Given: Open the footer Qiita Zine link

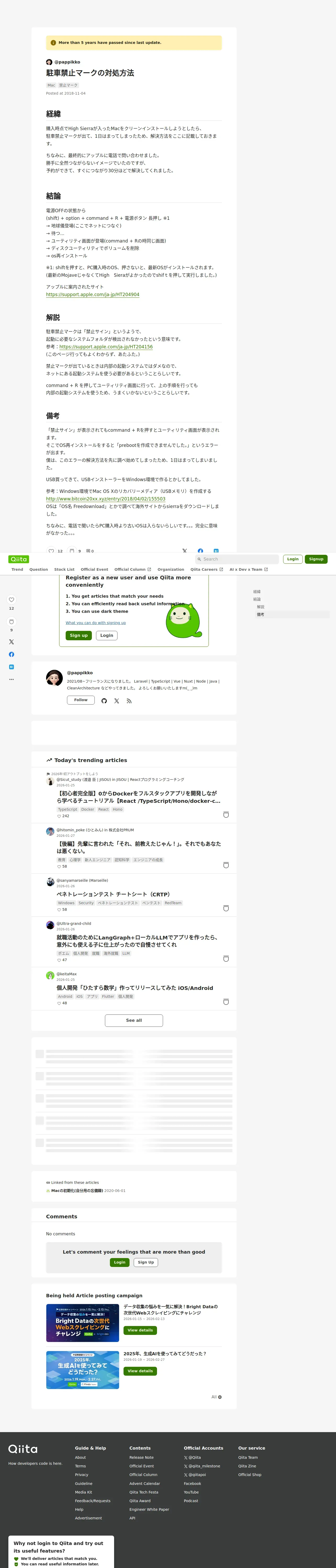Looking at the screenshot, I should click(247, 1466).
